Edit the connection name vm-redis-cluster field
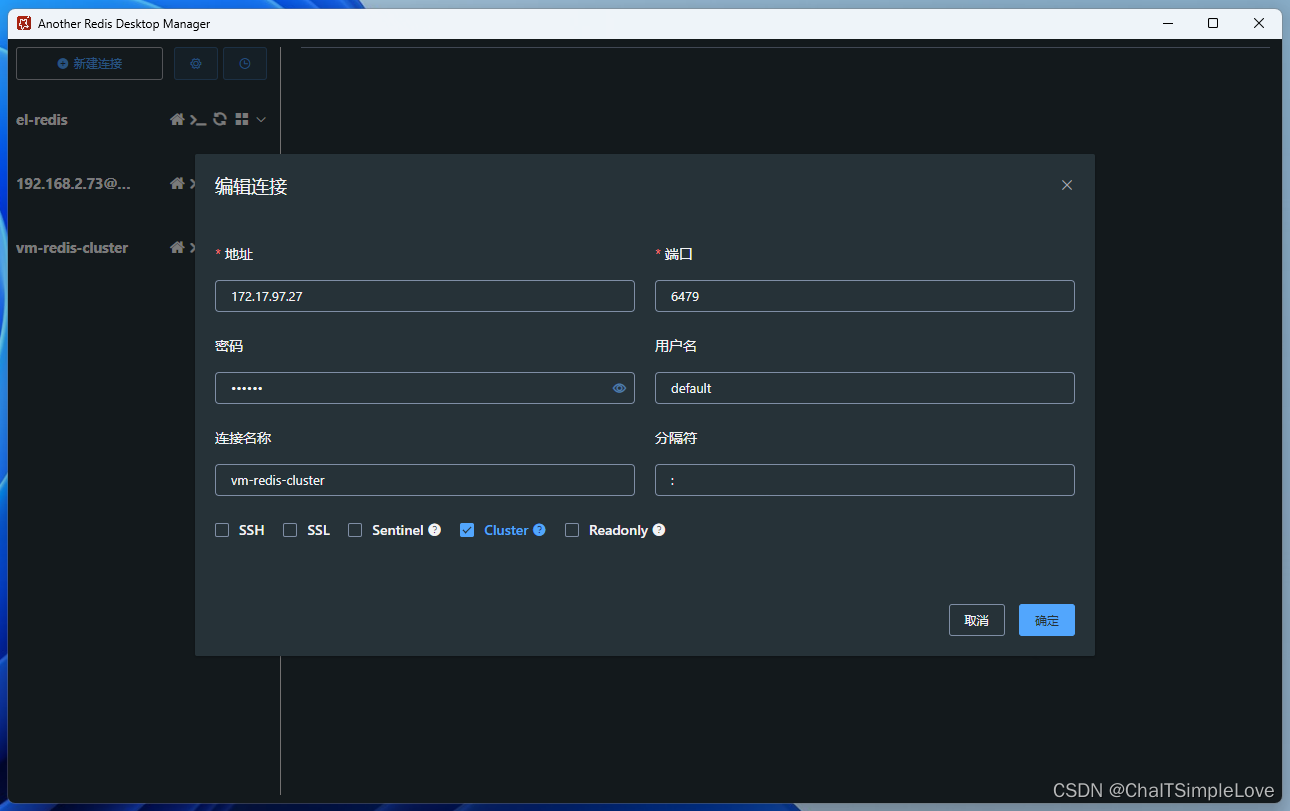 425,480
